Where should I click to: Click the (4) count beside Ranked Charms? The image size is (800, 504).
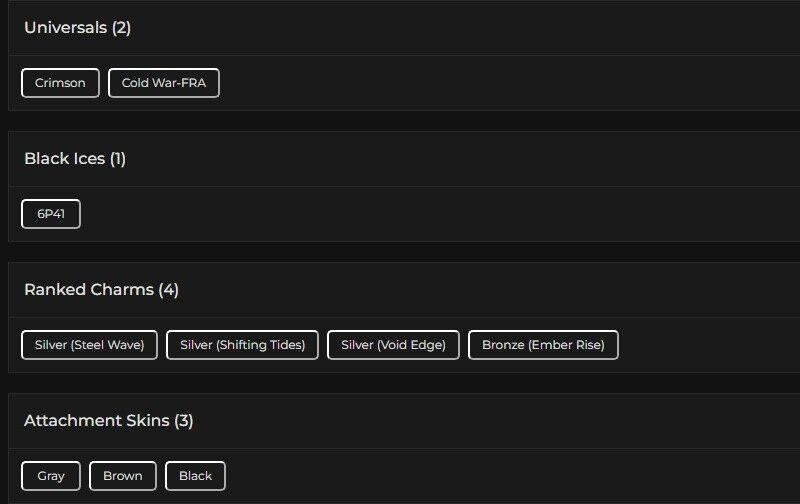(x=168, y=290)
